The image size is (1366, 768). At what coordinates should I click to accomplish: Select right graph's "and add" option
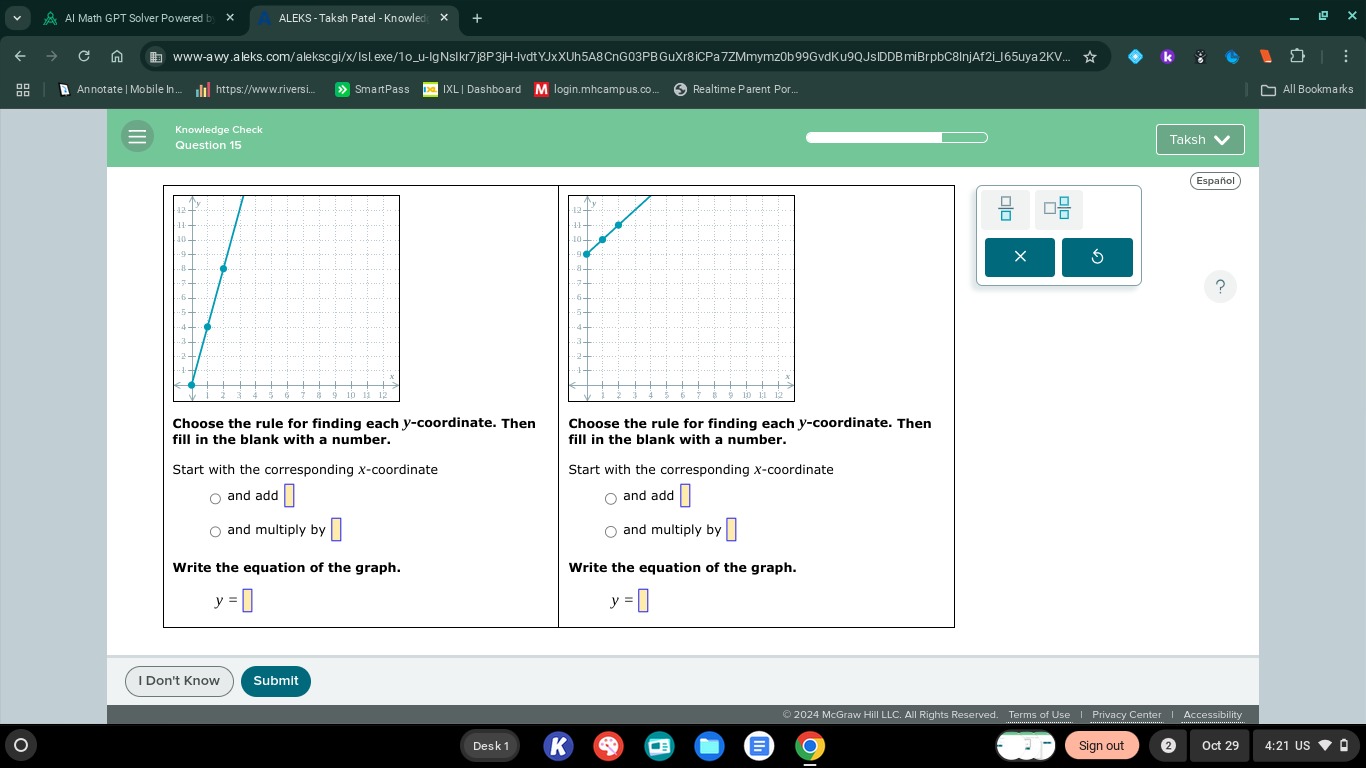611,499
